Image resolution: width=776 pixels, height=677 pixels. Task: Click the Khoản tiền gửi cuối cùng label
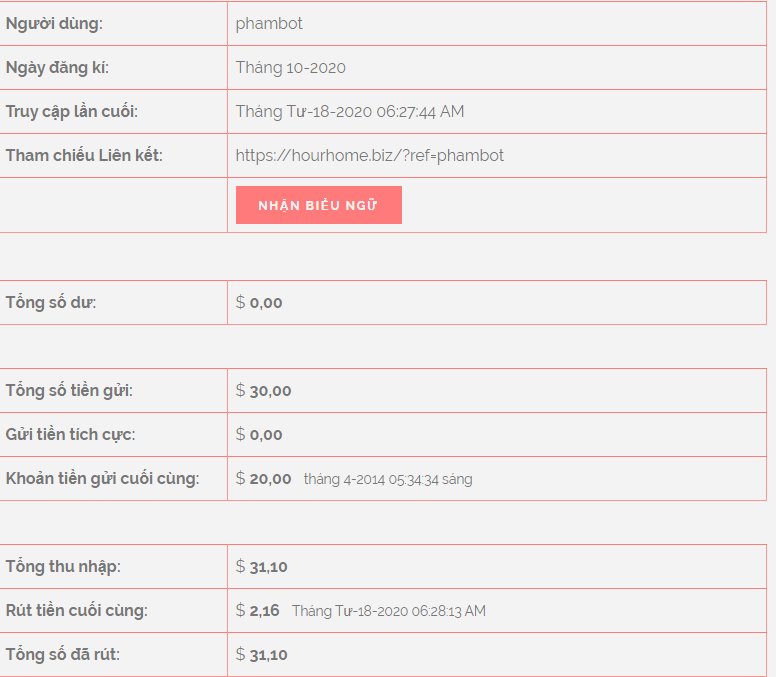click(x=102, y=478)
